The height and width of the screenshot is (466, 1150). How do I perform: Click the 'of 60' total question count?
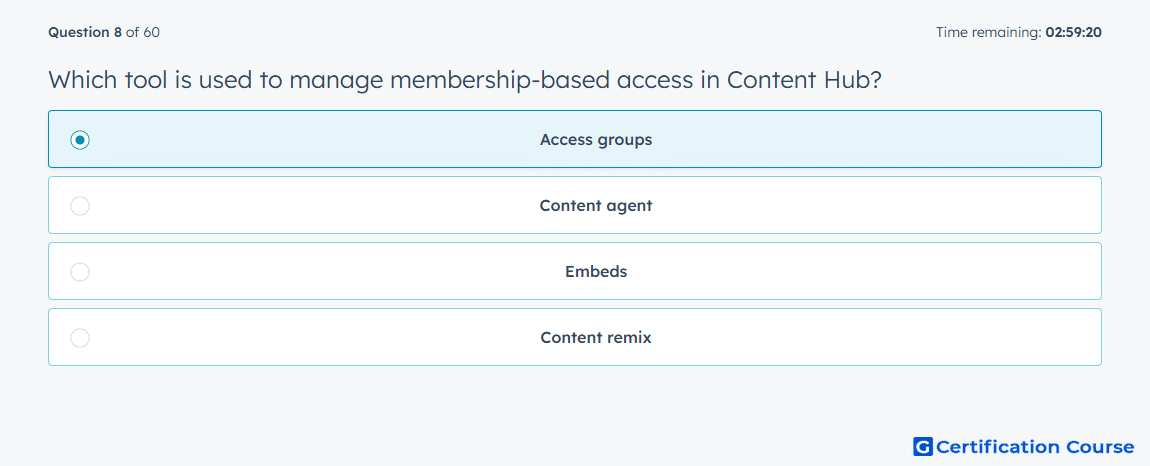pos(143,32)
